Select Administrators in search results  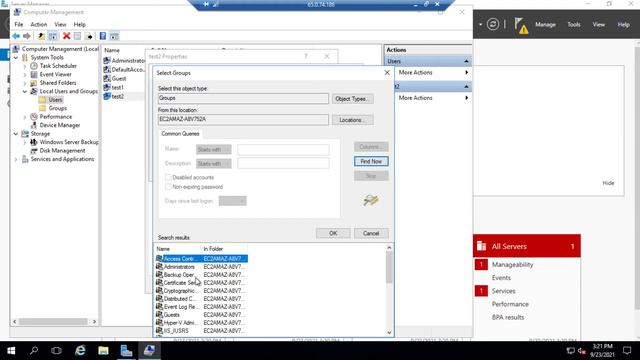[179, 267]
